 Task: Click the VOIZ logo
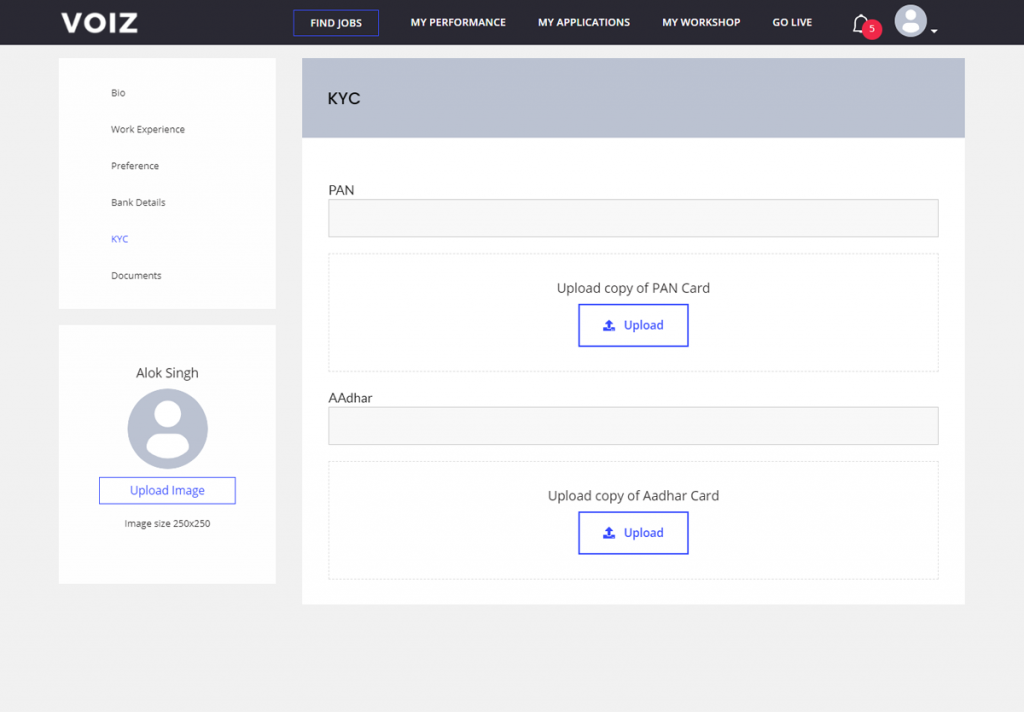tap(99, 23)
